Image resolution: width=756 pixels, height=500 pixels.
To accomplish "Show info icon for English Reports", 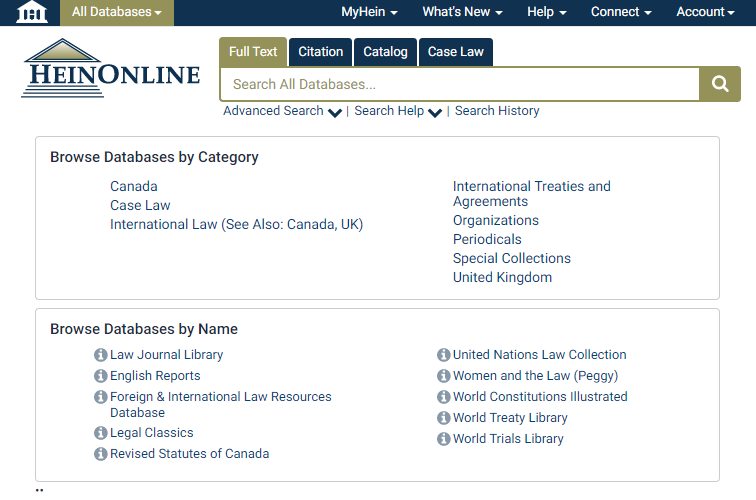I will point(100,376).
